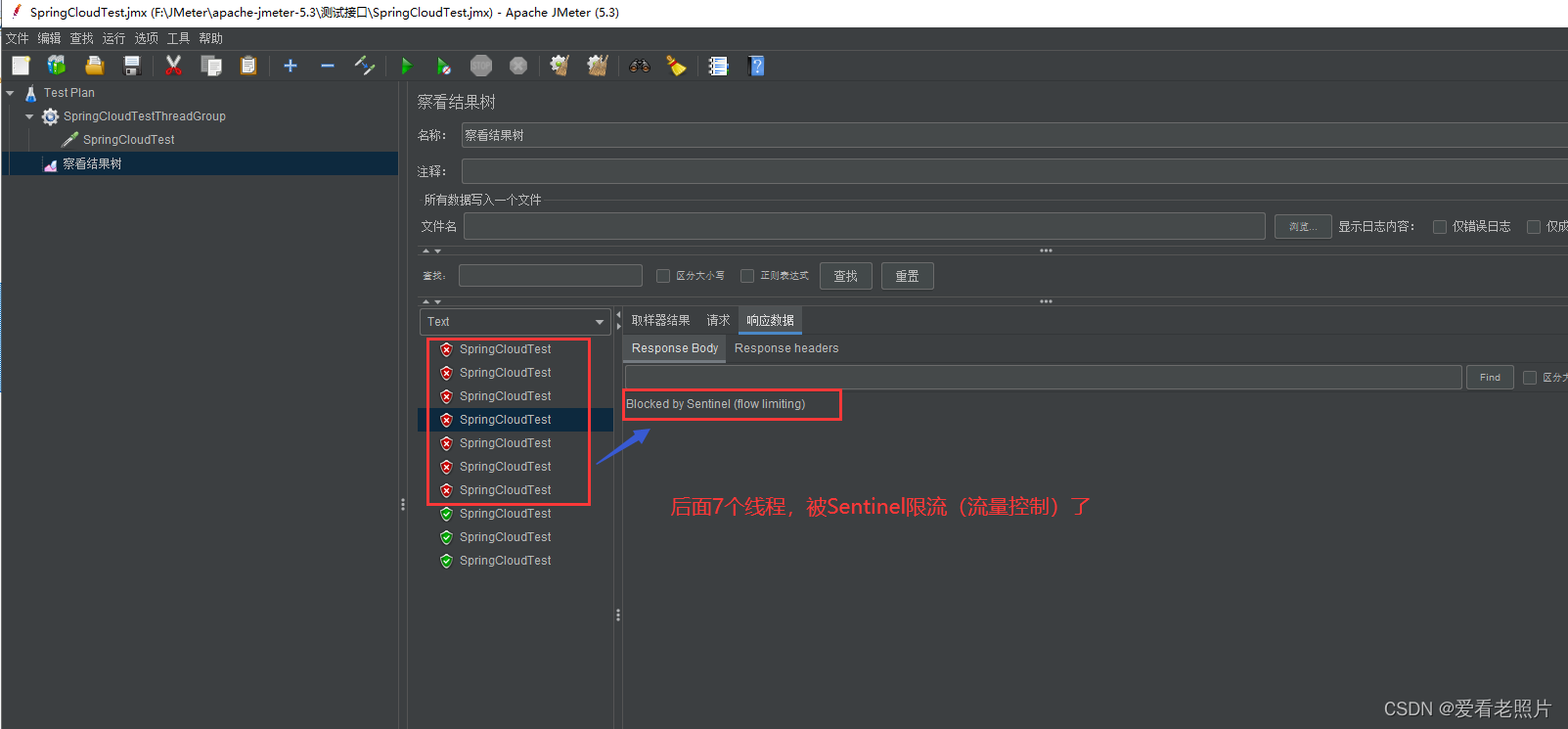Enable the 正则表达式 checkbox
This screenshot has width=1568, height=729.
coord(747,276)
